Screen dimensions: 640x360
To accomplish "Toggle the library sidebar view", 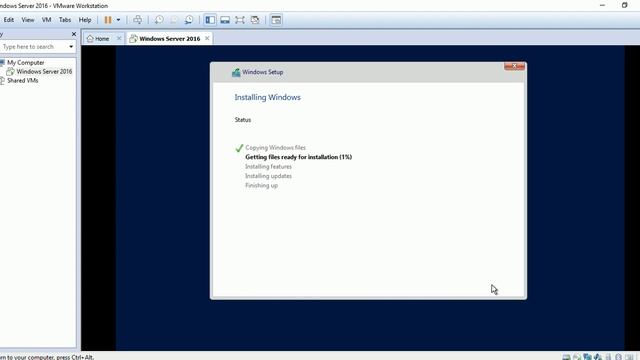I will tap(210, 20).
